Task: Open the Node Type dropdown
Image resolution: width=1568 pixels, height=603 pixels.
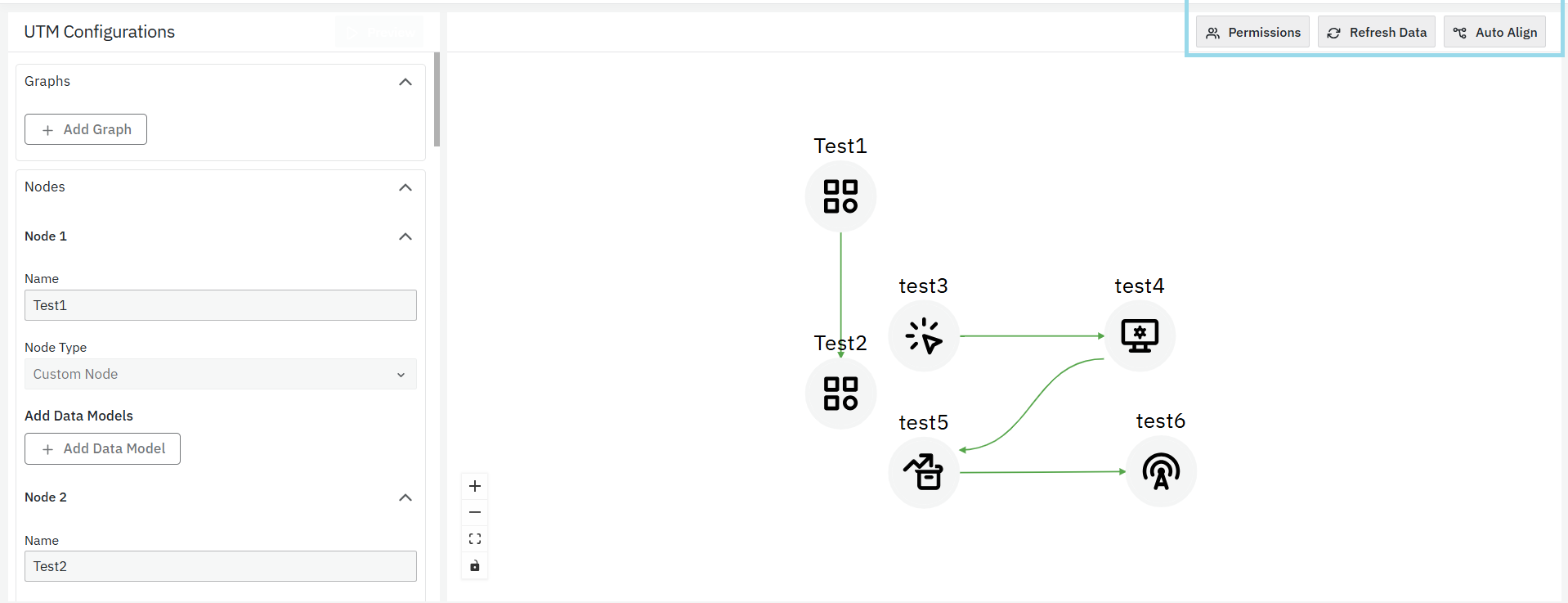Action: coord(221,374)
